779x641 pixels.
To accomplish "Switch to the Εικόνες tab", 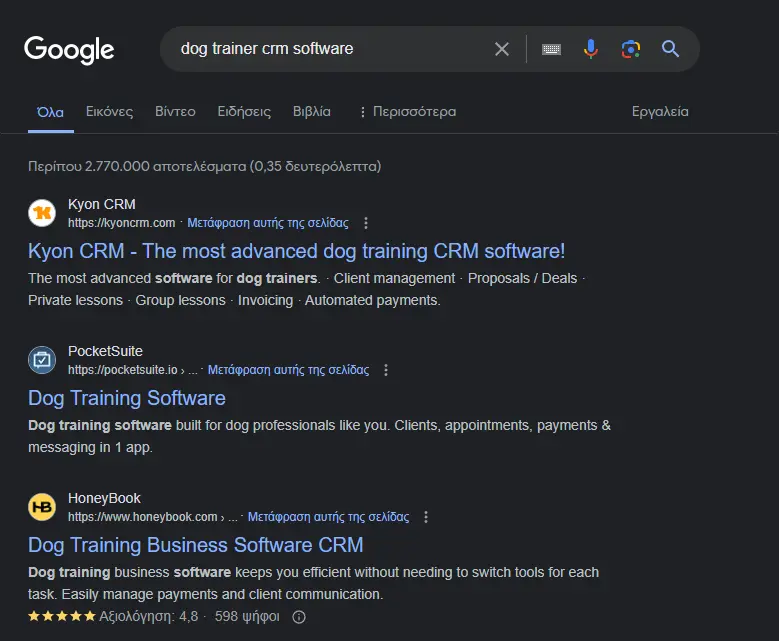I will (x=109, y=112).
